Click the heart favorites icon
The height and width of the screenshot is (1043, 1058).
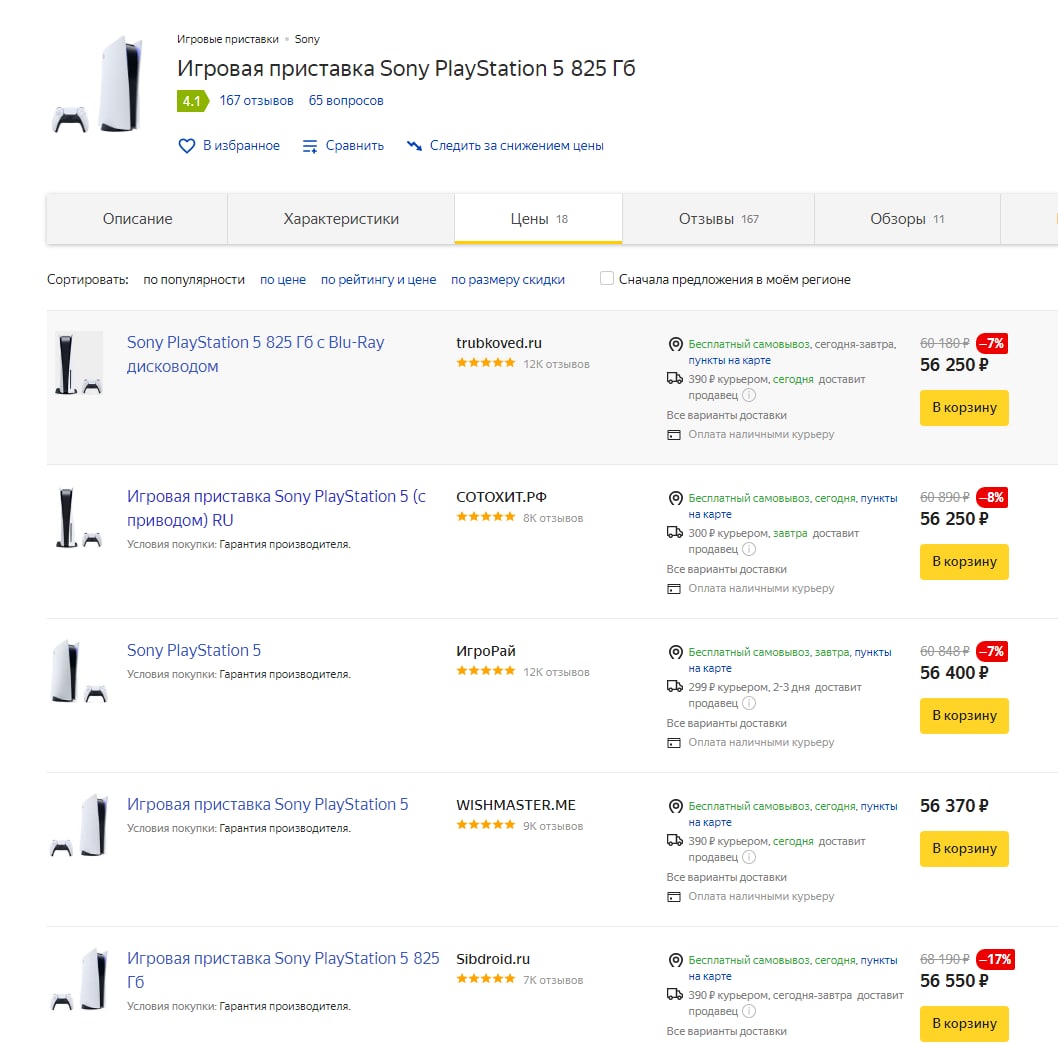186,146
